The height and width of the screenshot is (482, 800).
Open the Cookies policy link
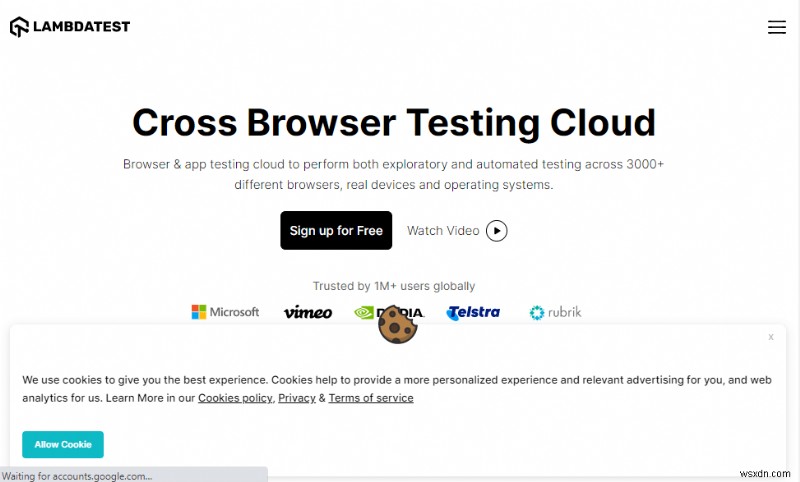pyautogui.click(x=235, y=398)
